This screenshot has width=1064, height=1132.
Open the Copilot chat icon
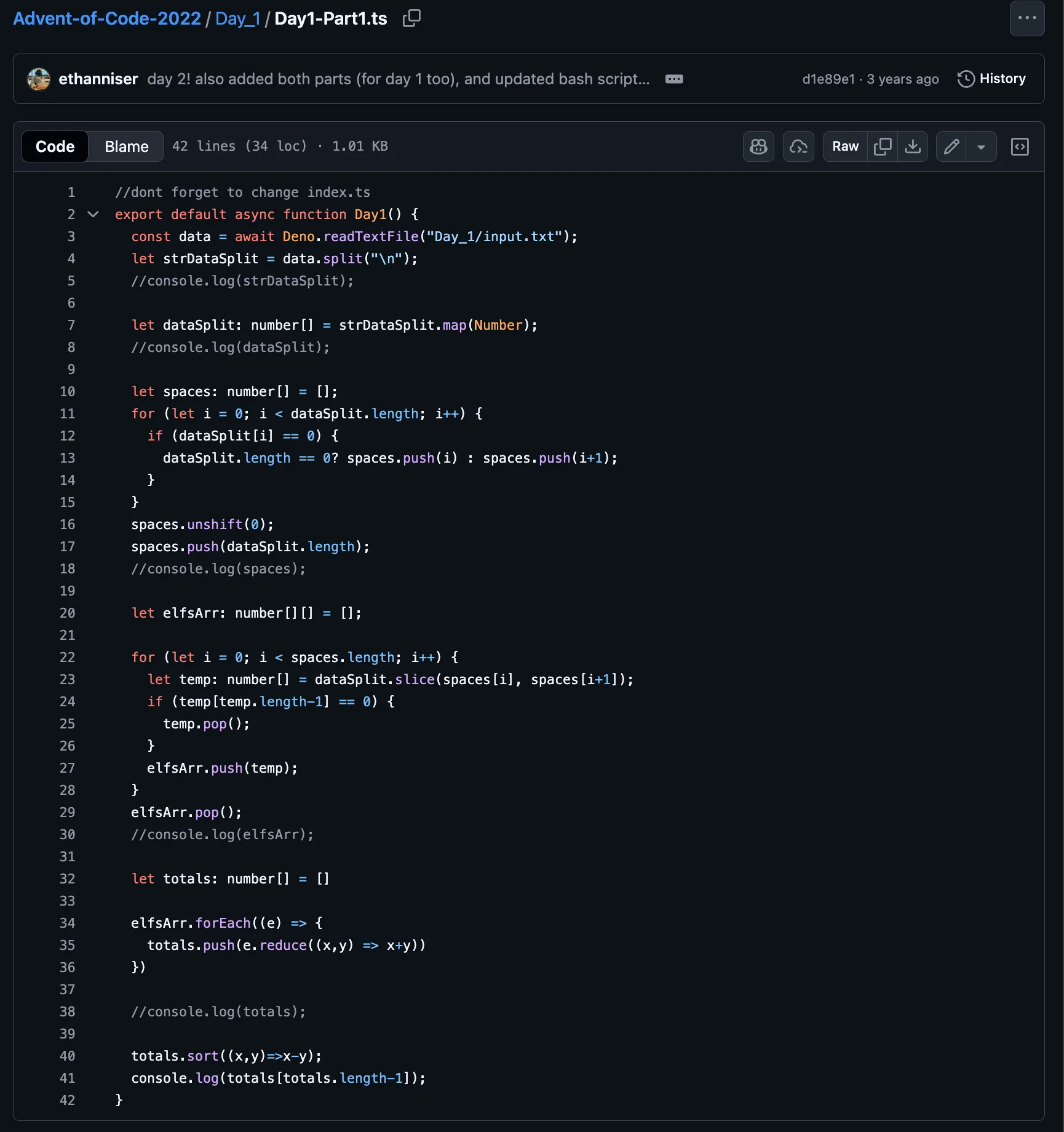point(758,146)
